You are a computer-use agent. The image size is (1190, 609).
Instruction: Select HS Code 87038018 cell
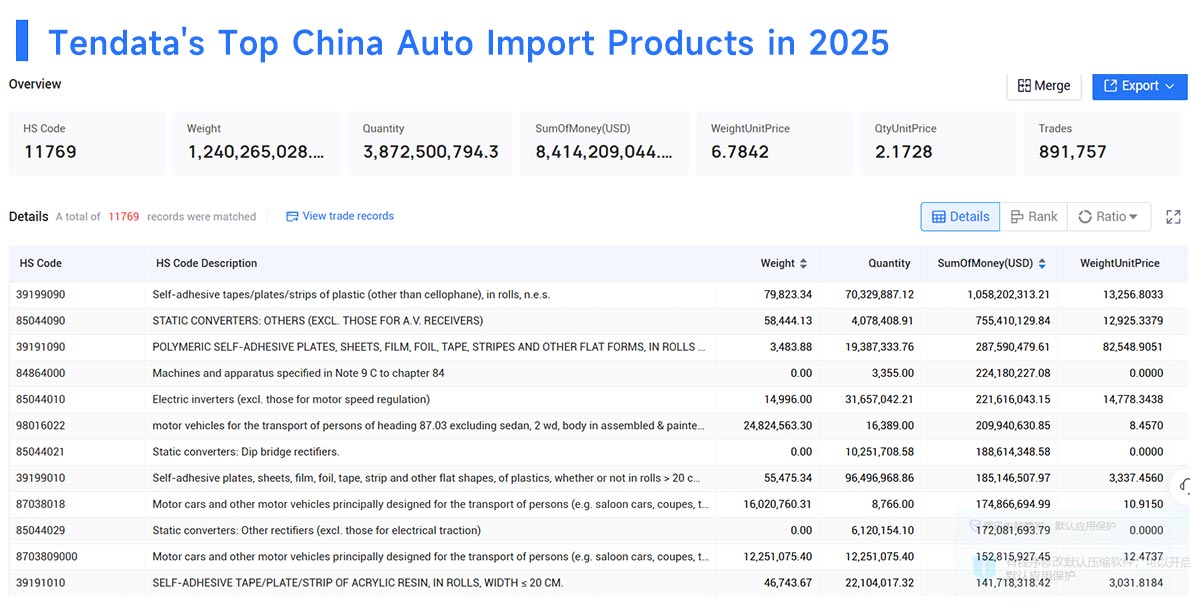(40, 504)
